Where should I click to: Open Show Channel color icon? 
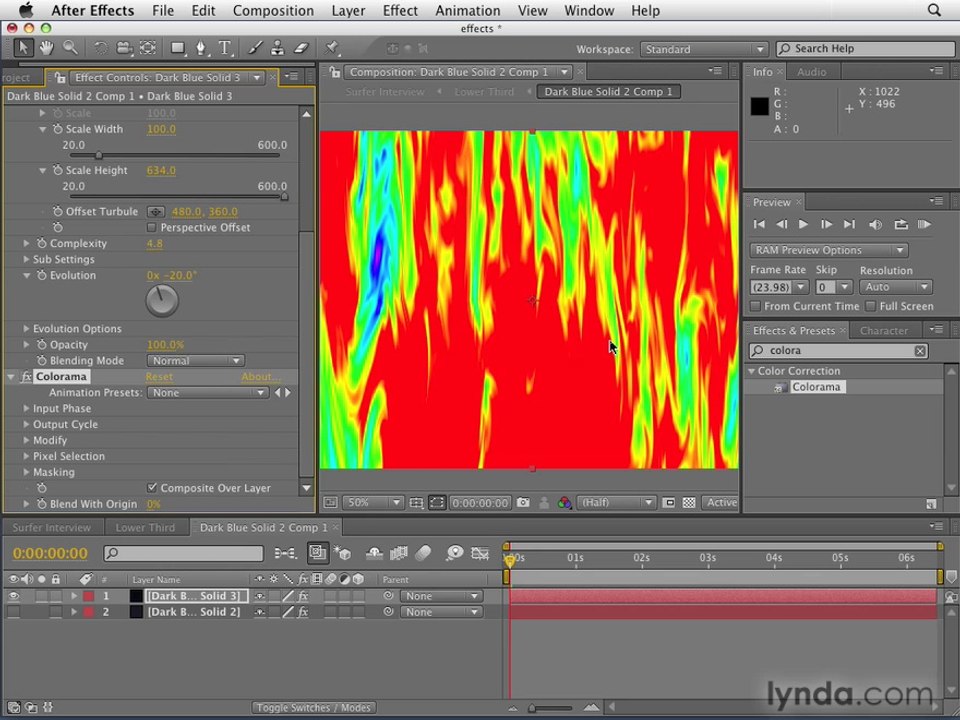click(x=564, y=503)
